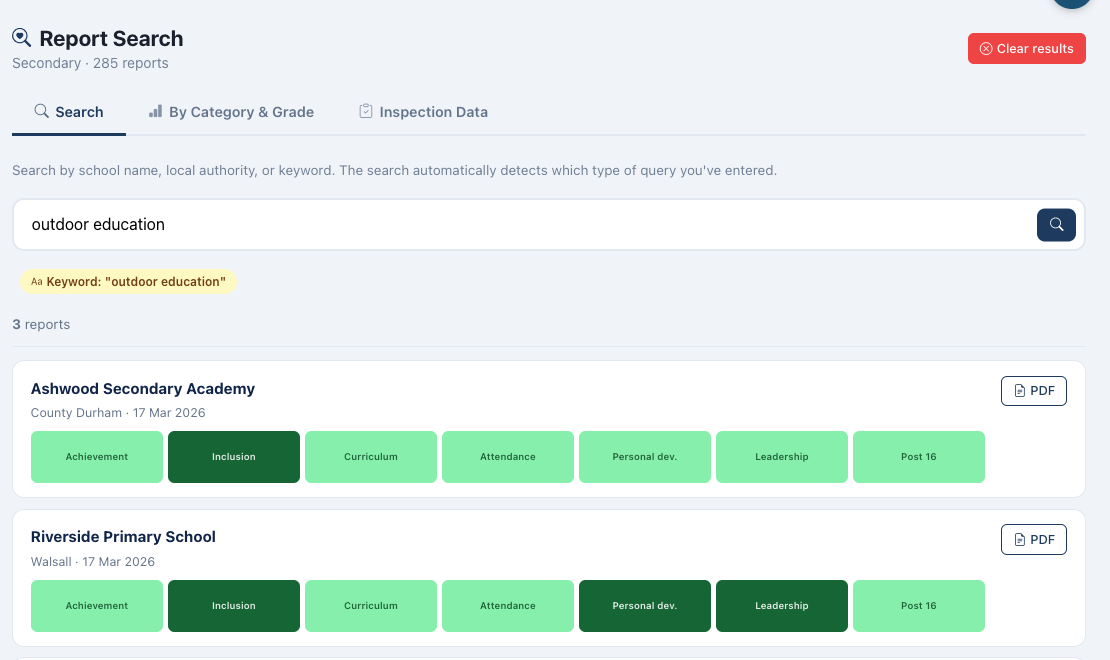Select Riverside's Achievement grade tile

(97, 605)
